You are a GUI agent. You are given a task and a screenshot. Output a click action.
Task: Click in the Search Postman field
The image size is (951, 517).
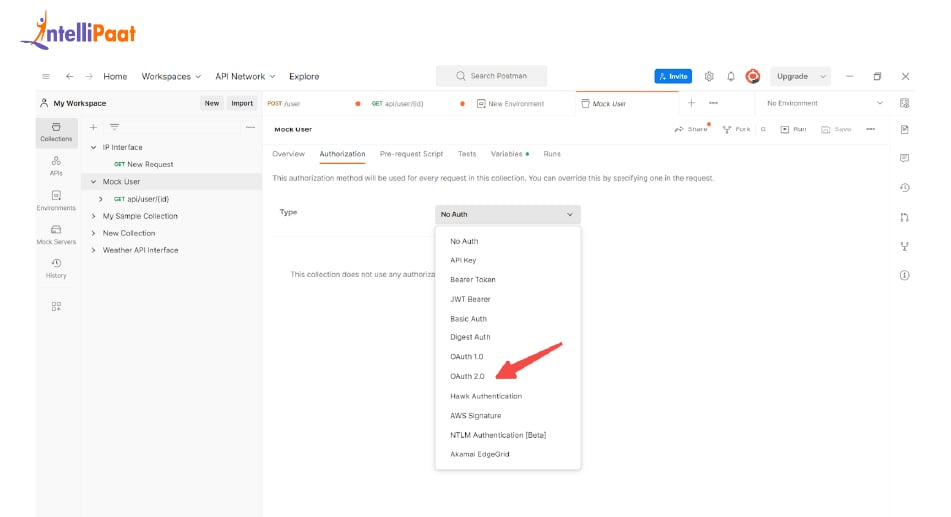click(x=491, y=76)
